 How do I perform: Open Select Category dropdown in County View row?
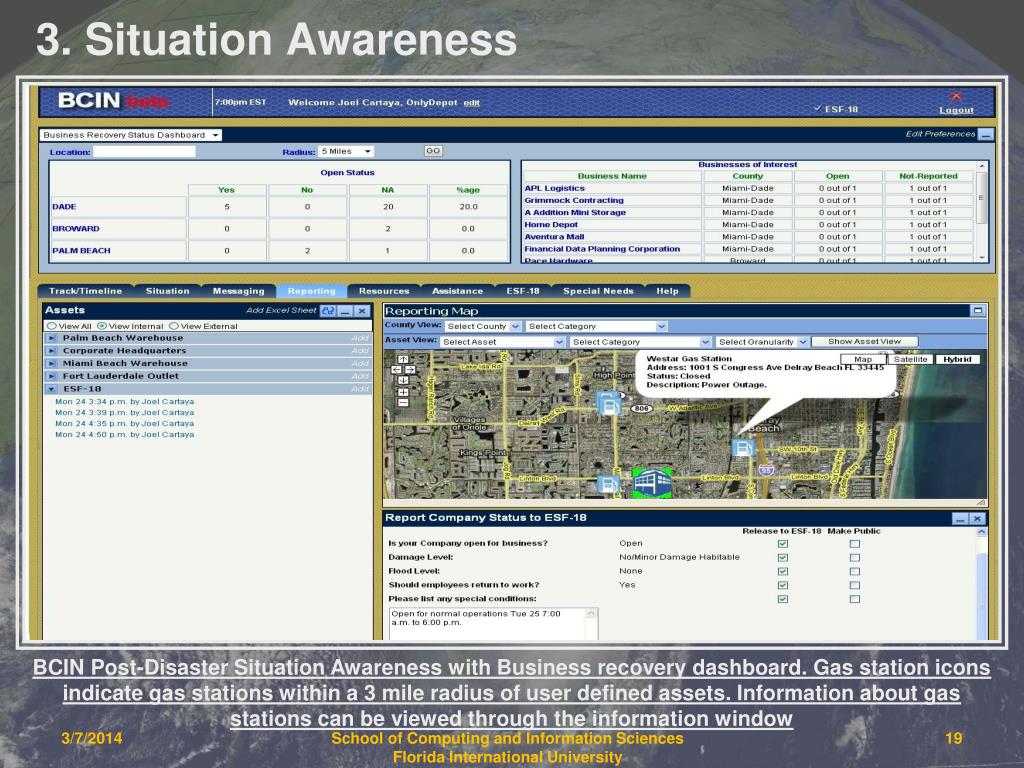596,326
